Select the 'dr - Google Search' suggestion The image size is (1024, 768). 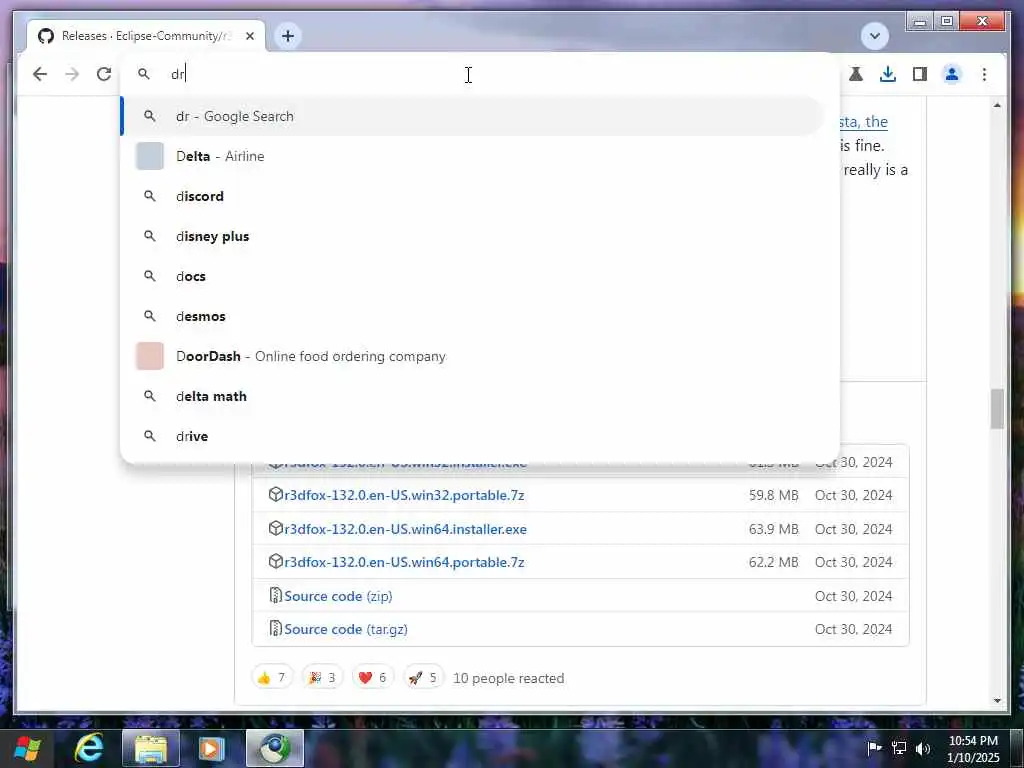point(472,116)
